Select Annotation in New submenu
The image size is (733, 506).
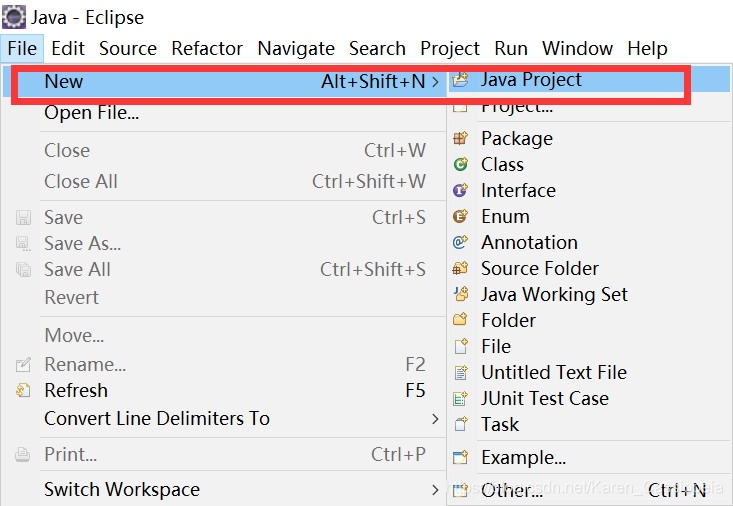589,242
